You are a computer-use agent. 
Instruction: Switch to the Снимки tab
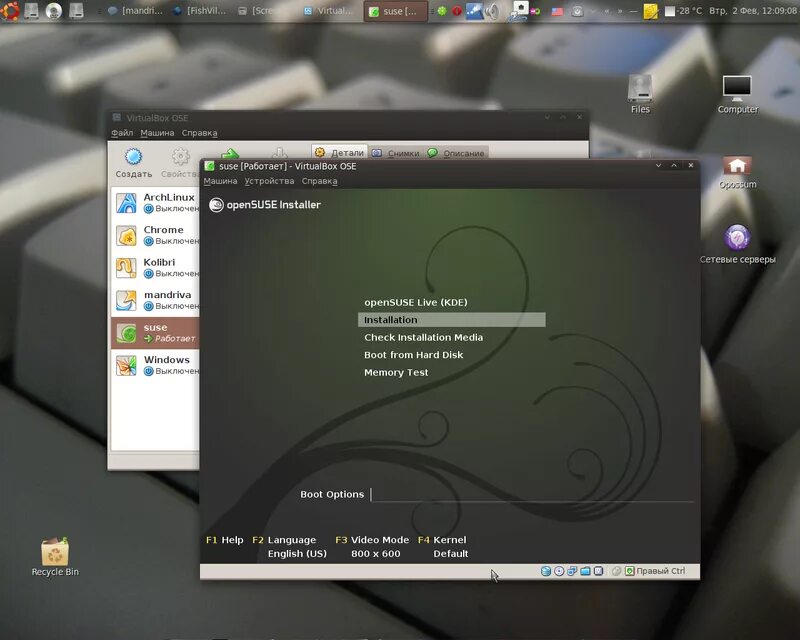coord(396,153)
